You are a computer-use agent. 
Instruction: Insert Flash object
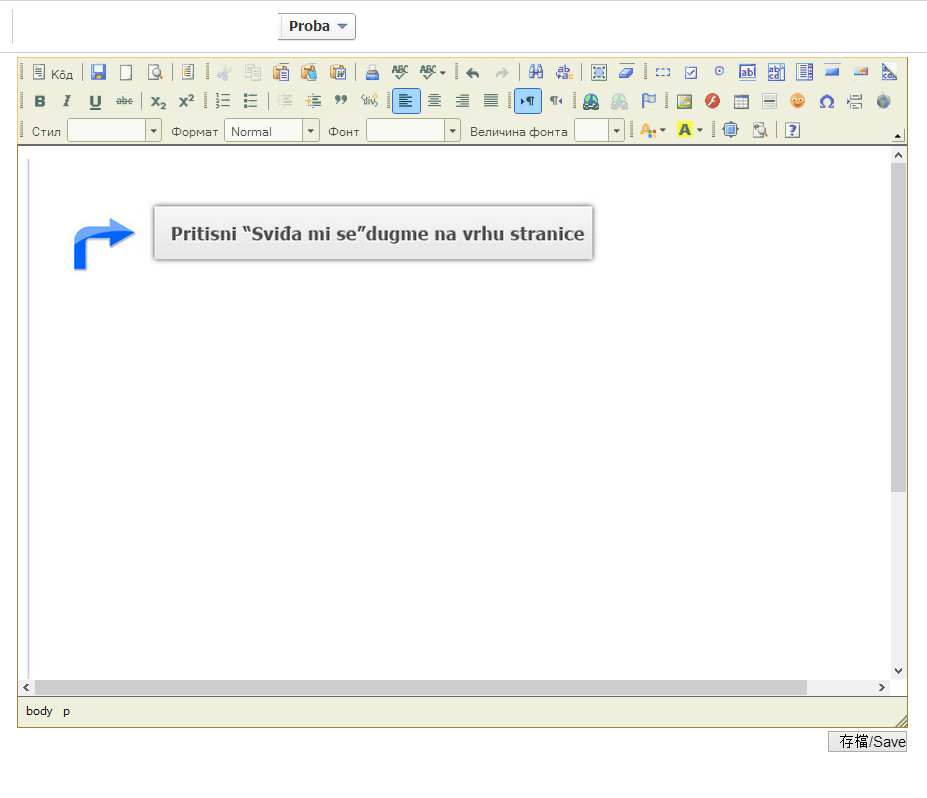pyautogui.click(x=712, y=101)
